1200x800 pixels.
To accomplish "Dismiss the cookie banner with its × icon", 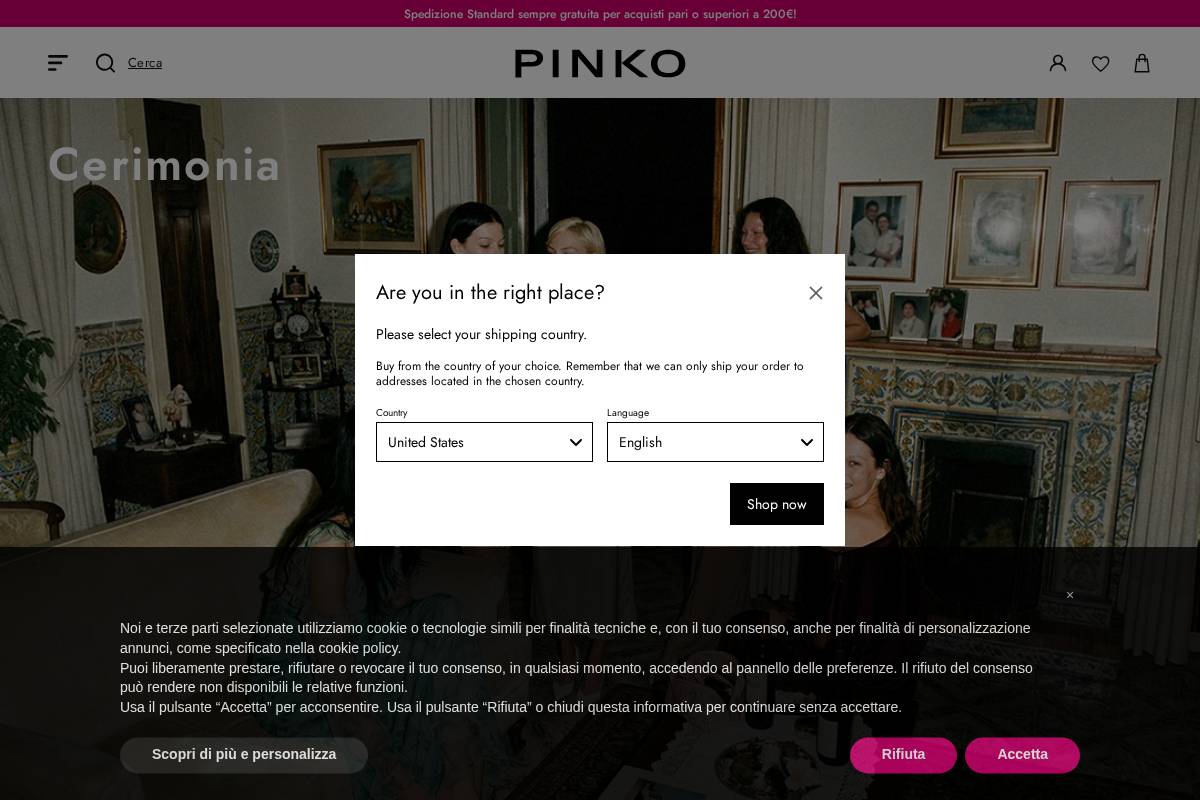I will click(1070, 595).
